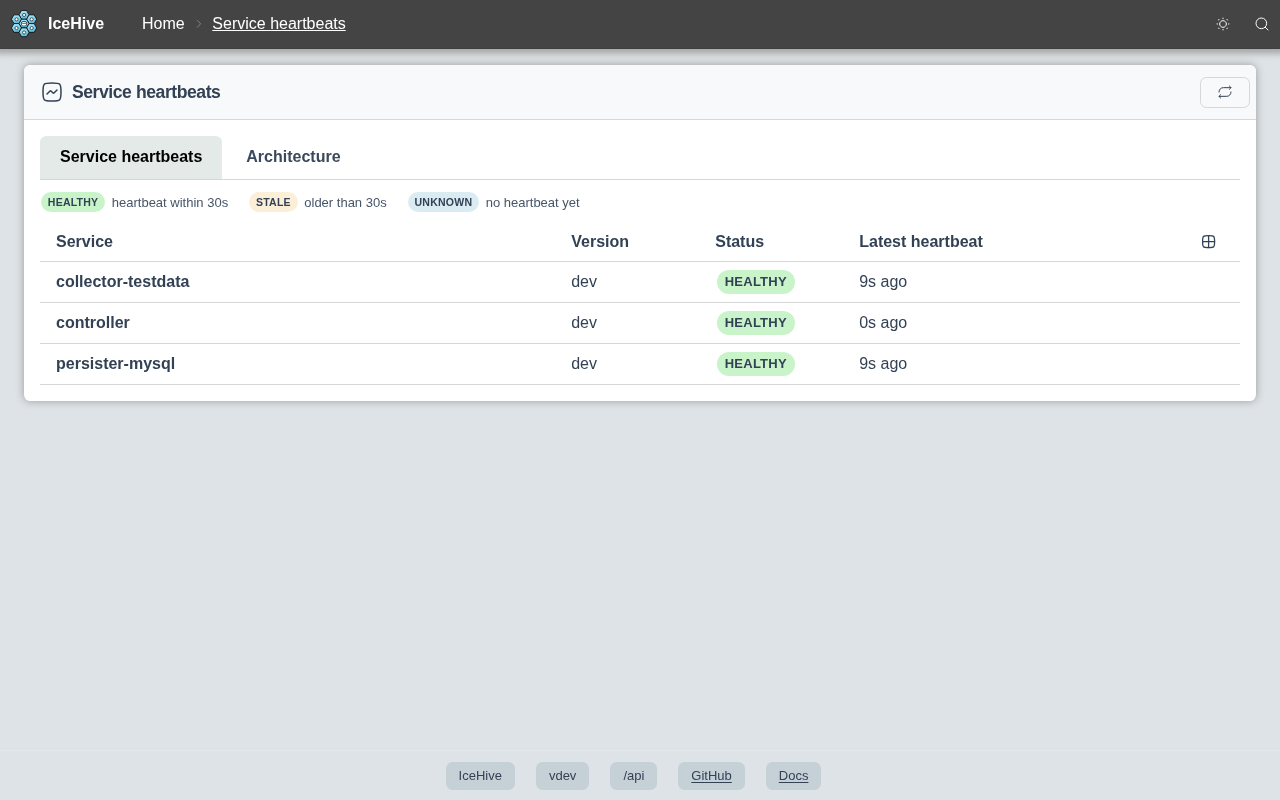Toggle the light/dark theme sun icon

coord(1222,24)
